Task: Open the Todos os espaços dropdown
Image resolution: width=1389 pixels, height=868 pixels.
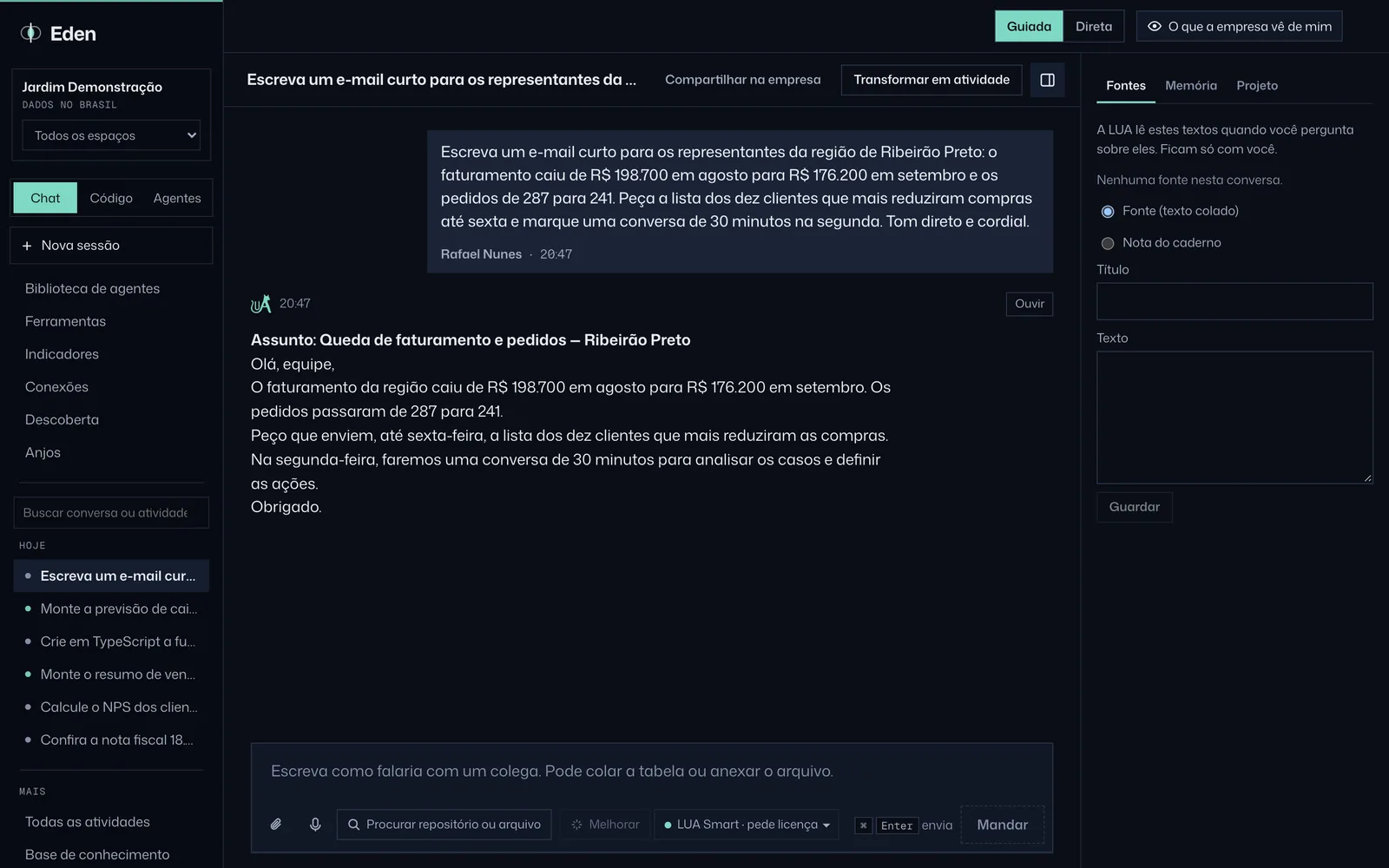Action: 111,135
